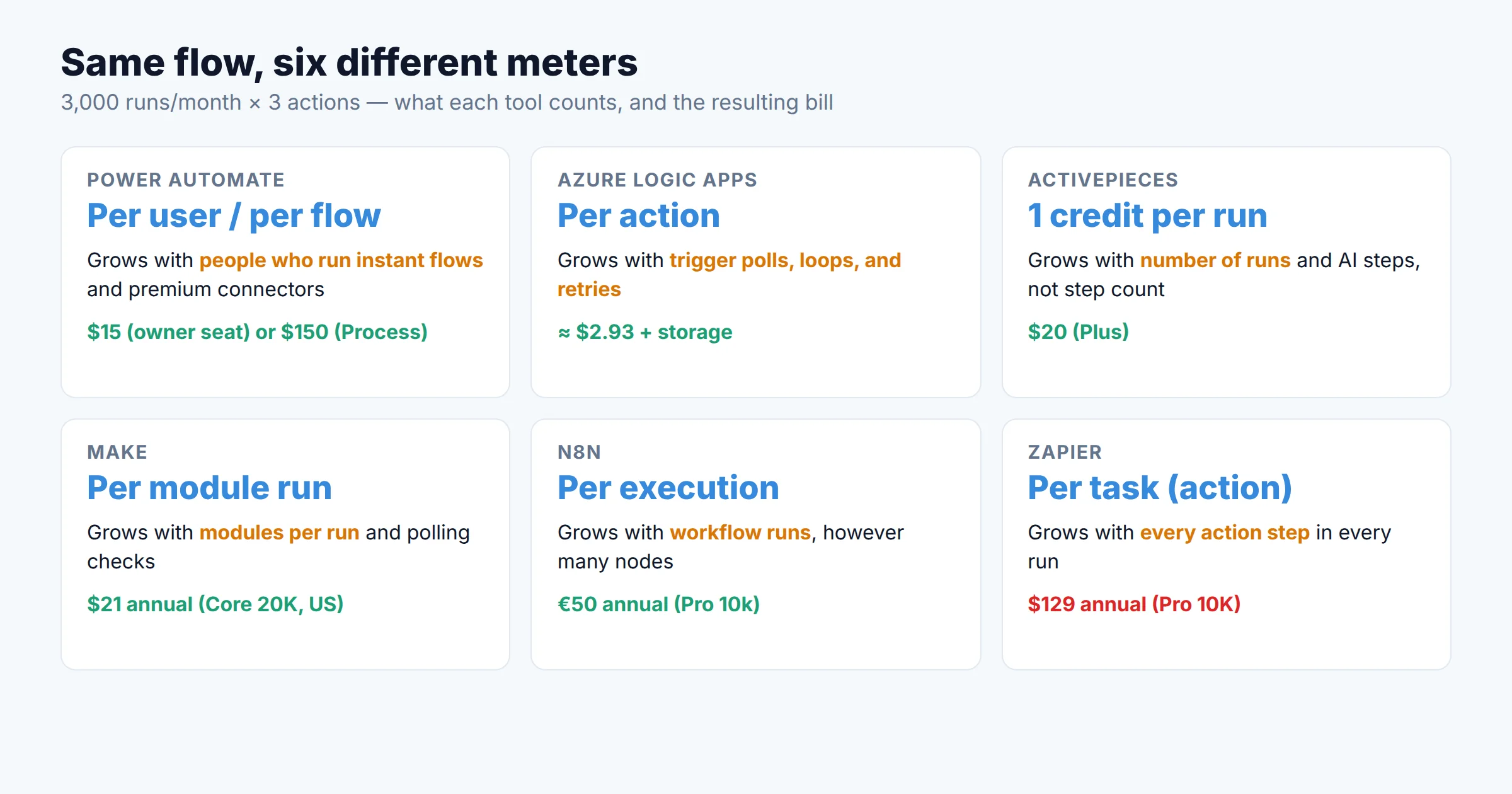This screenshot has width=1512, height=794.
Task: Select 'Per module run' heading
Action: 209,488
